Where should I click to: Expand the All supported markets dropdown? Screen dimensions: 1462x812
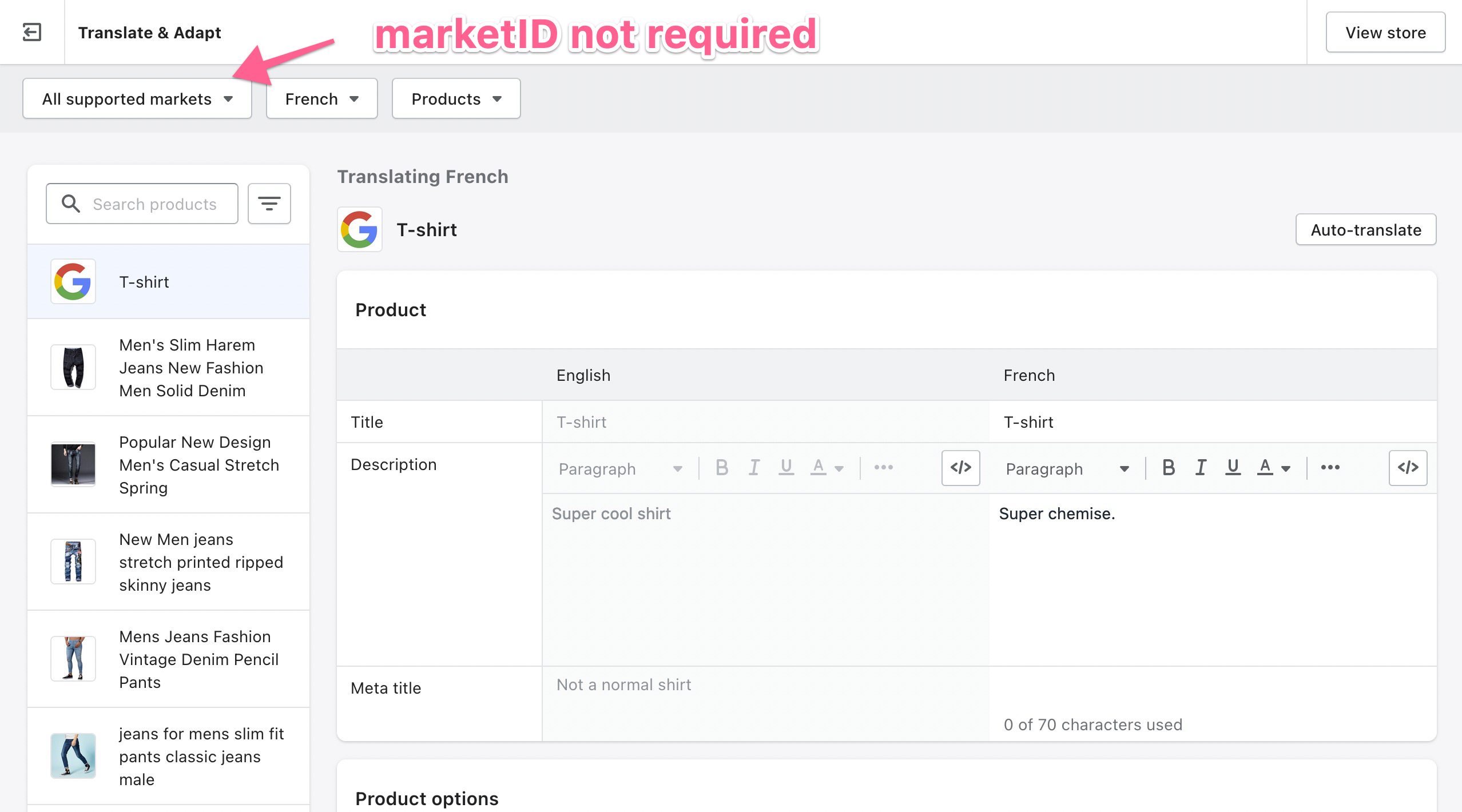coord(137,99)
